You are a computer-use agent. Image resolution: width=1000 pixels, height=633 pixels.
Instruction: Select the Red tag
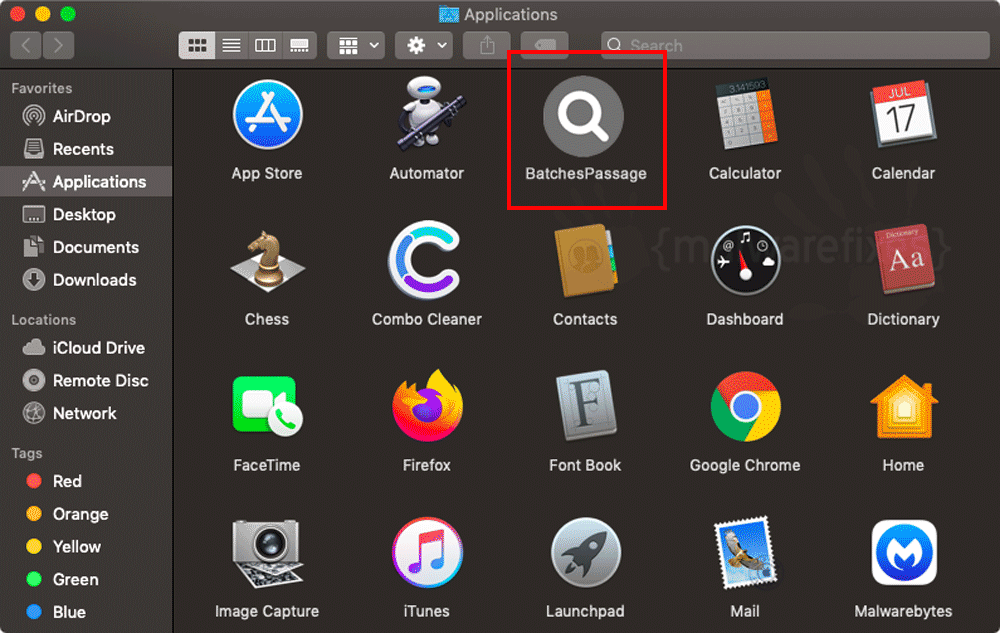(86, 481)
